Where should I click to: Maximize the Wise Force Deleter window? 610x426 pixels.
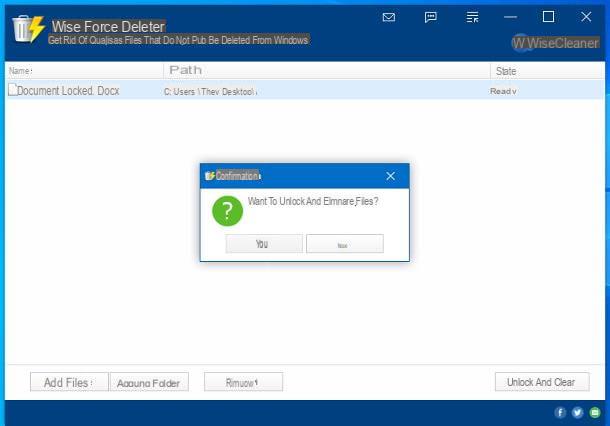click(x=549, y=17)
